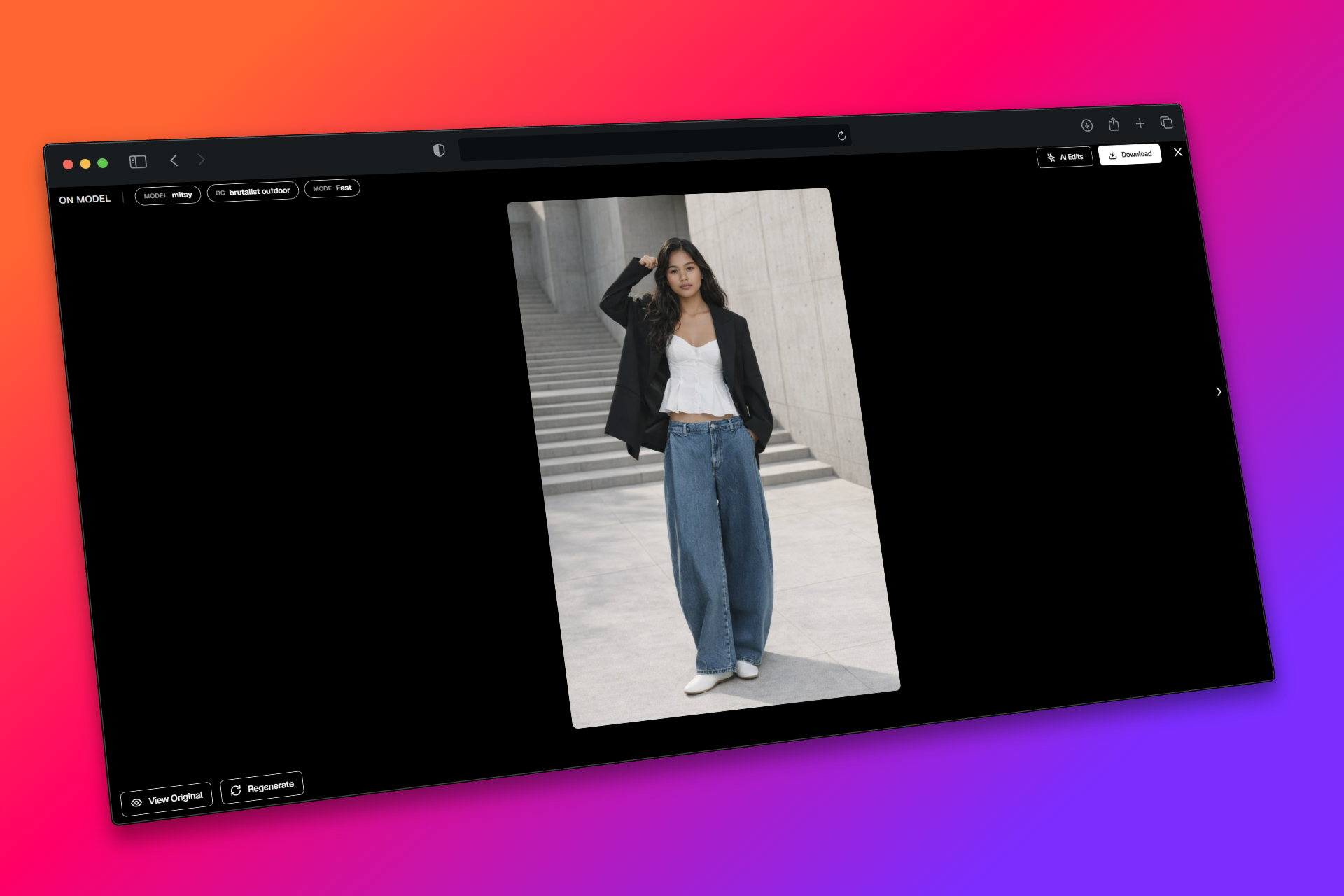Go back with the browser arrow
Screen dimensions: 1344x896
(x=174, y=160)
